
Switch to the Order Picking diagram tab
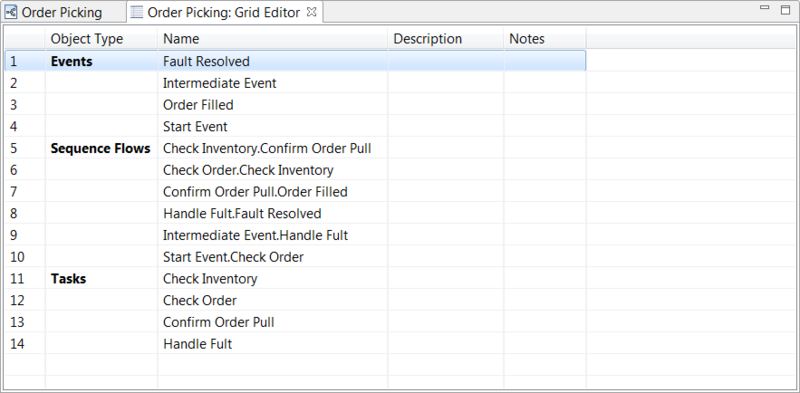(x=62, y=12)
